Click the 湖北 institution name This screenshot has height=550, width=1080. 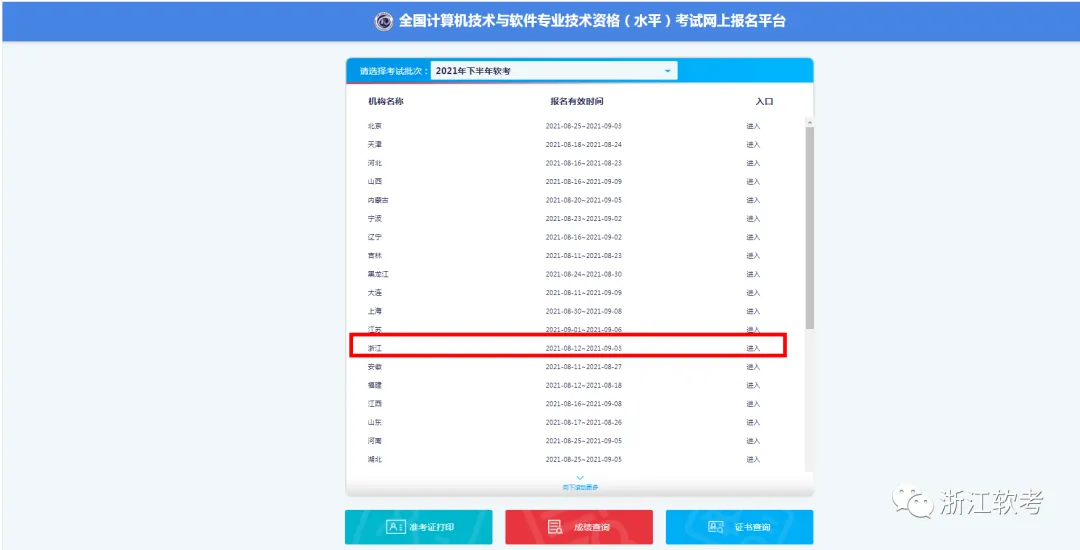pos(375,460)
